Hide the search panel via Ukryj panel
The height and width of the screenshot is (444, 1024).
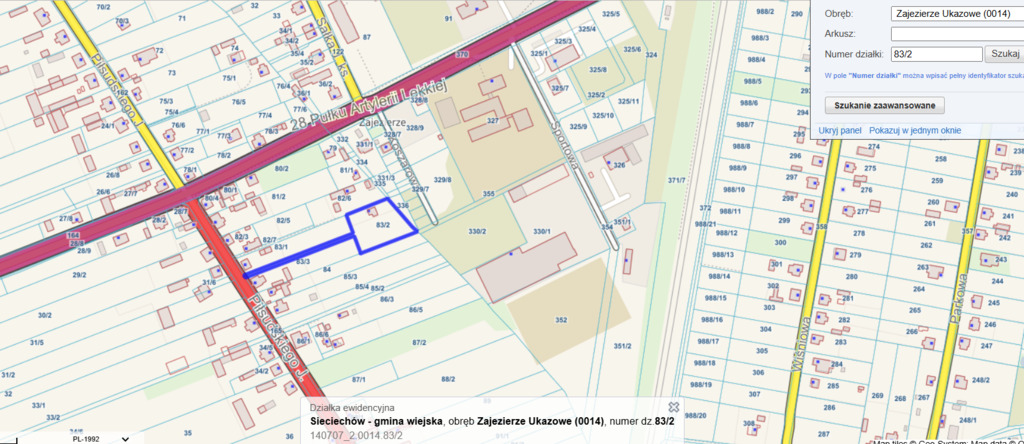[840, 131]
